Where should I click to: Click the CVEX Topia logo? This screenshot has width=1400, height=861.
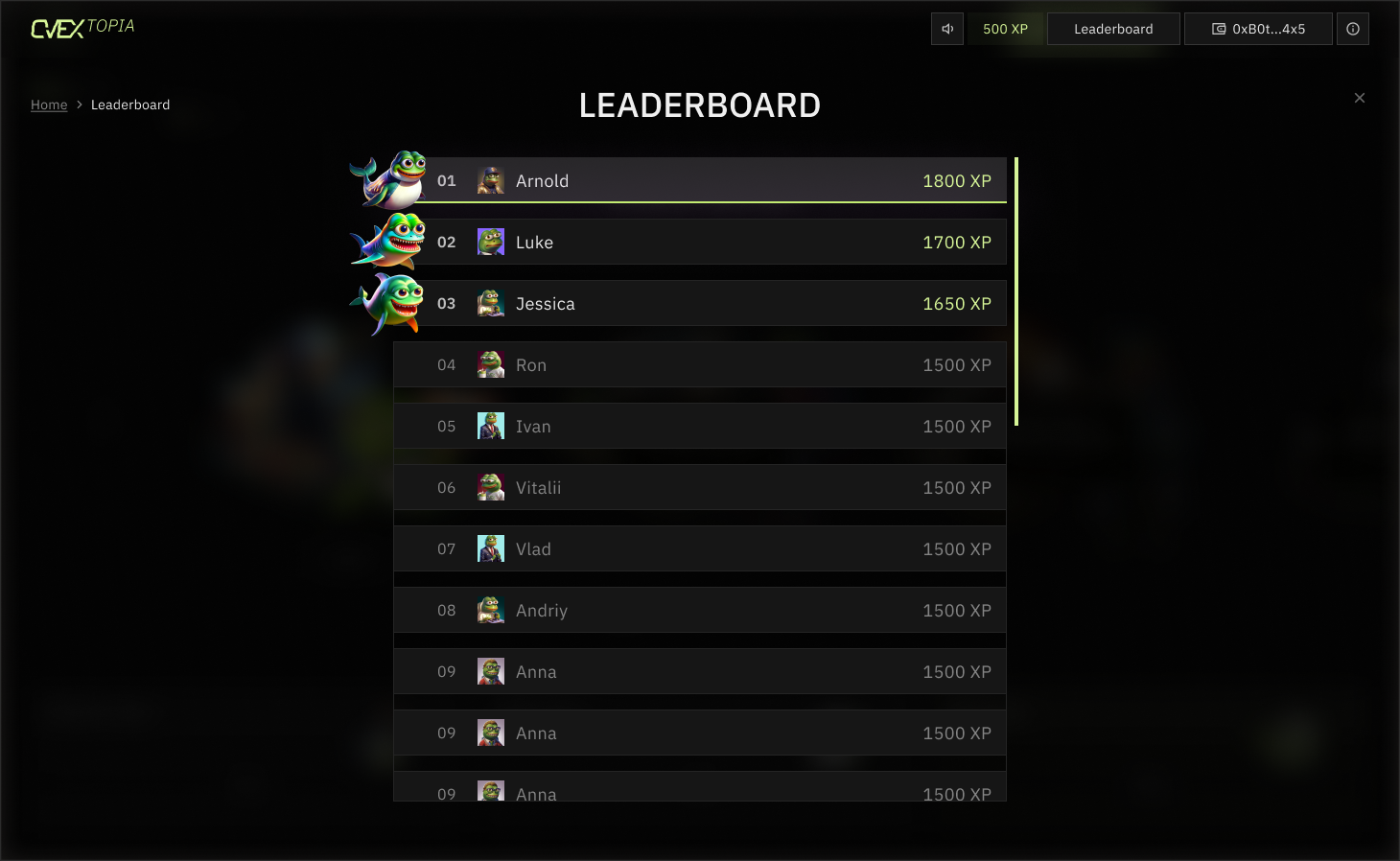82,28
